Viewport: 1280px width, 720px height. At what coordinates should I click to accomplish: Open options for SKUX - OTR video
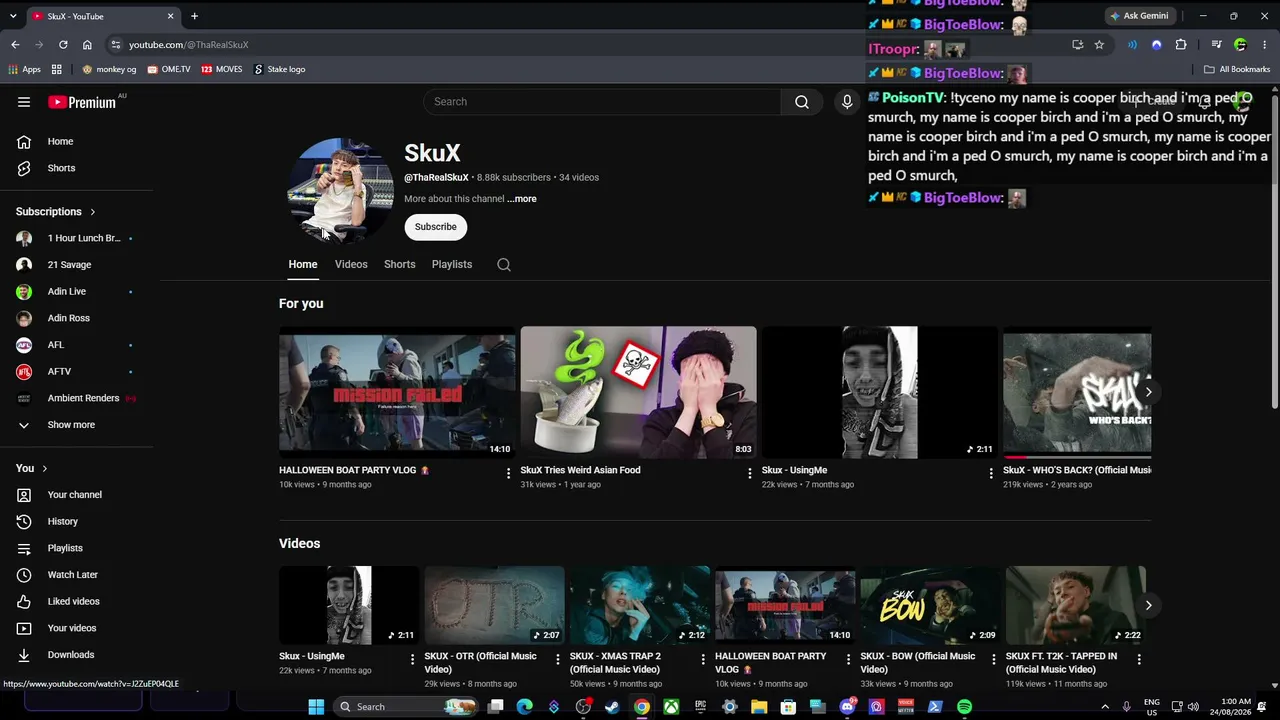pos(557,659)
